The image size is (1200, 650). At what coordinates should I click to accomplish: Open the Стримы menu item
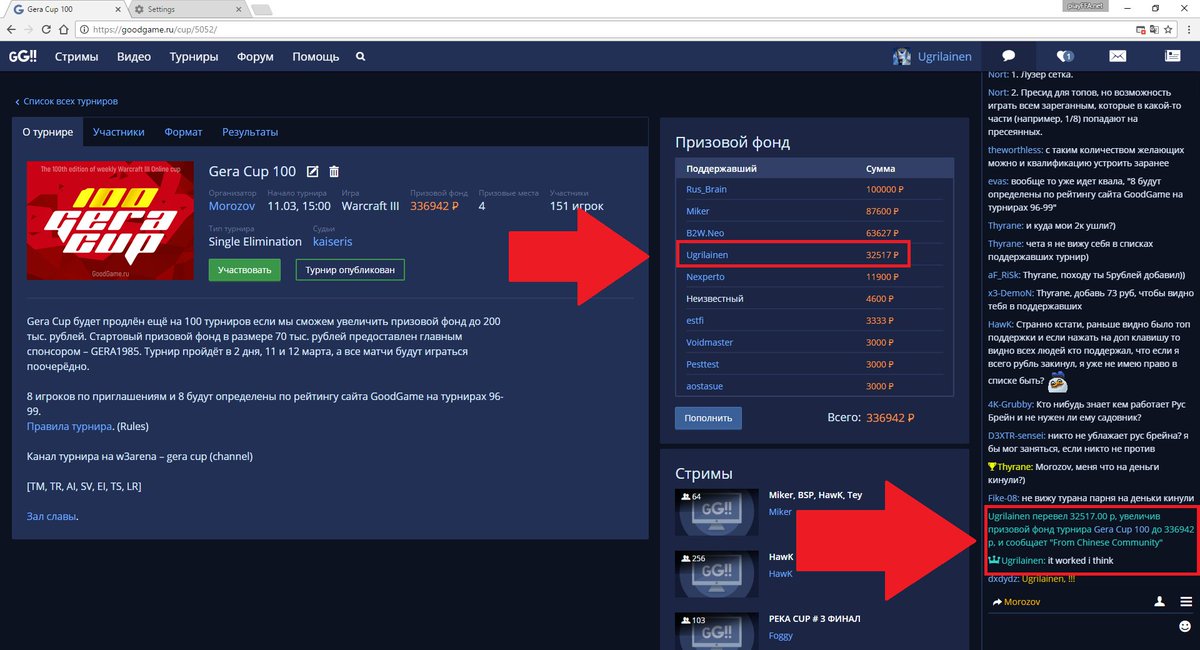pyautogui.click(x=76, y=57)
